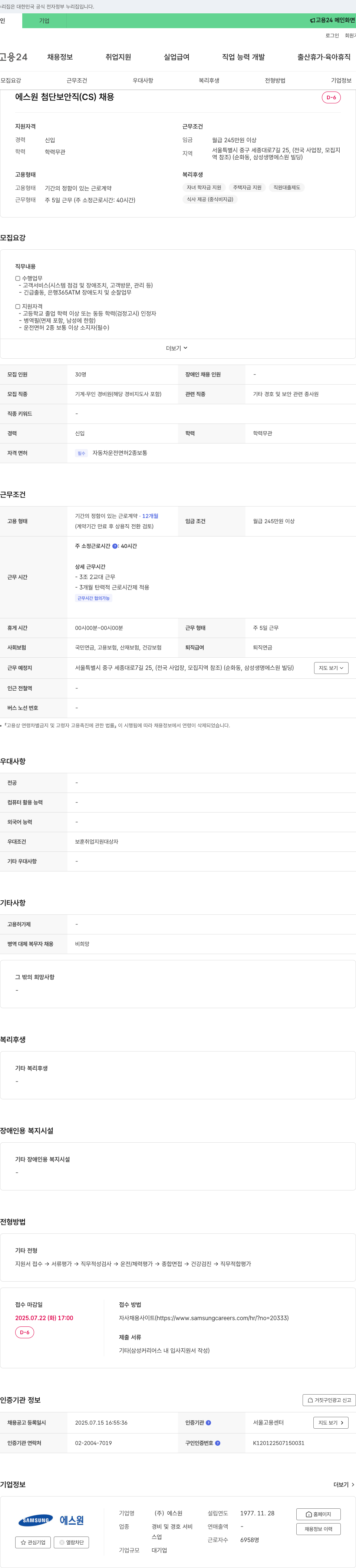Open 더보기 link in 기업정보 section
This screenshot has width=356, height=1568.
(344, 1485)
